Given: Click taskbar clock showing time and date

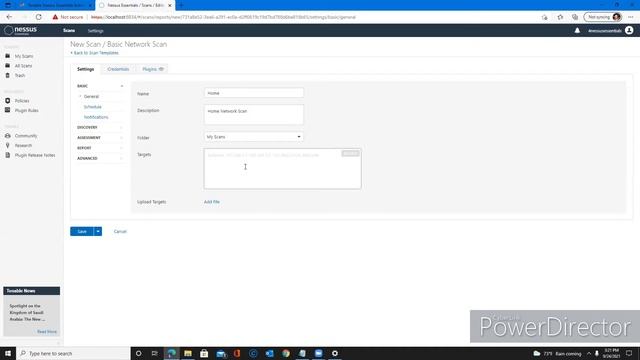Looking at the screenshot, I should tap(611, 353).
